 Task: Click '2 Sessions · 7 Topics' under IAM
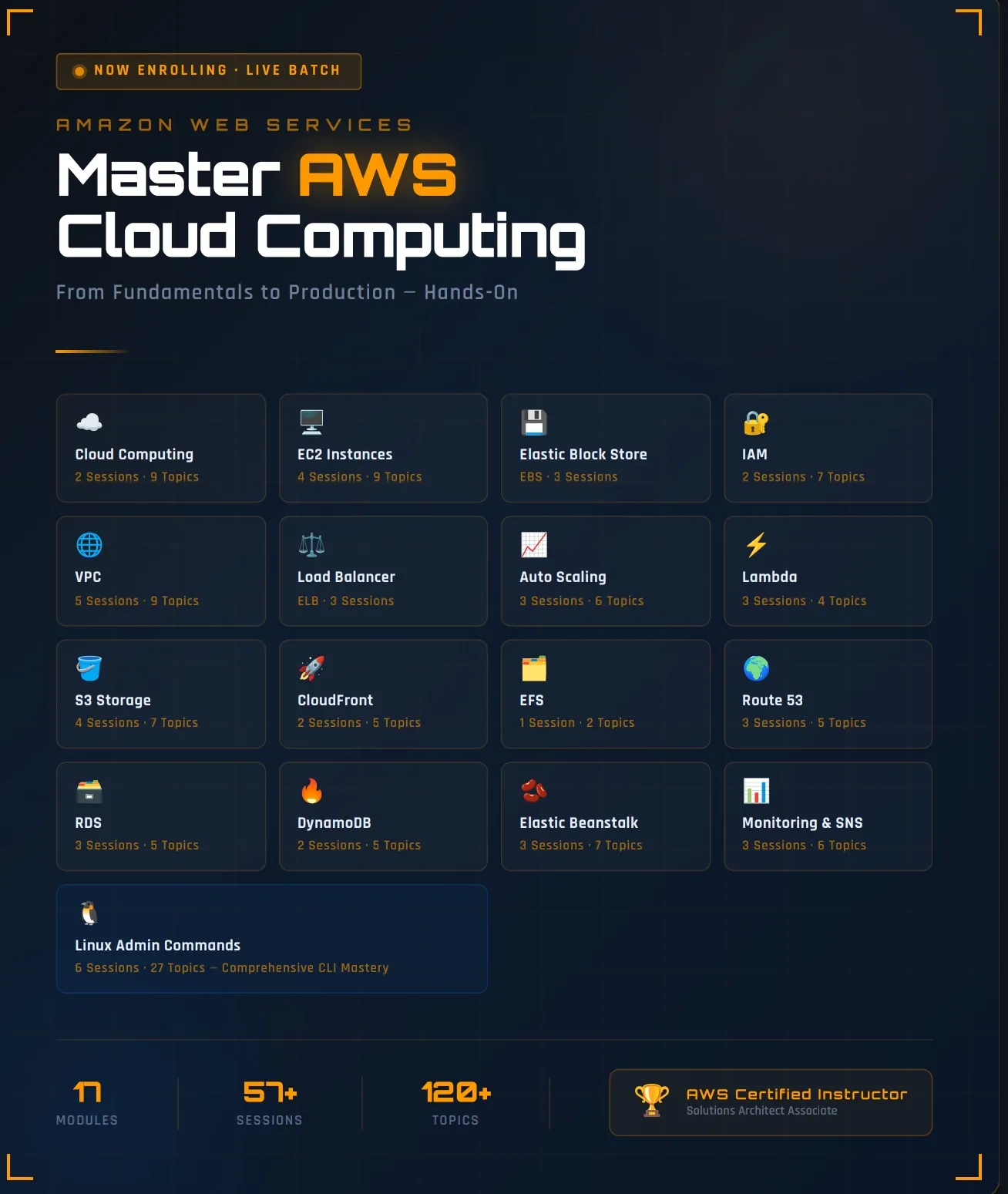click(x=803, y=477)
